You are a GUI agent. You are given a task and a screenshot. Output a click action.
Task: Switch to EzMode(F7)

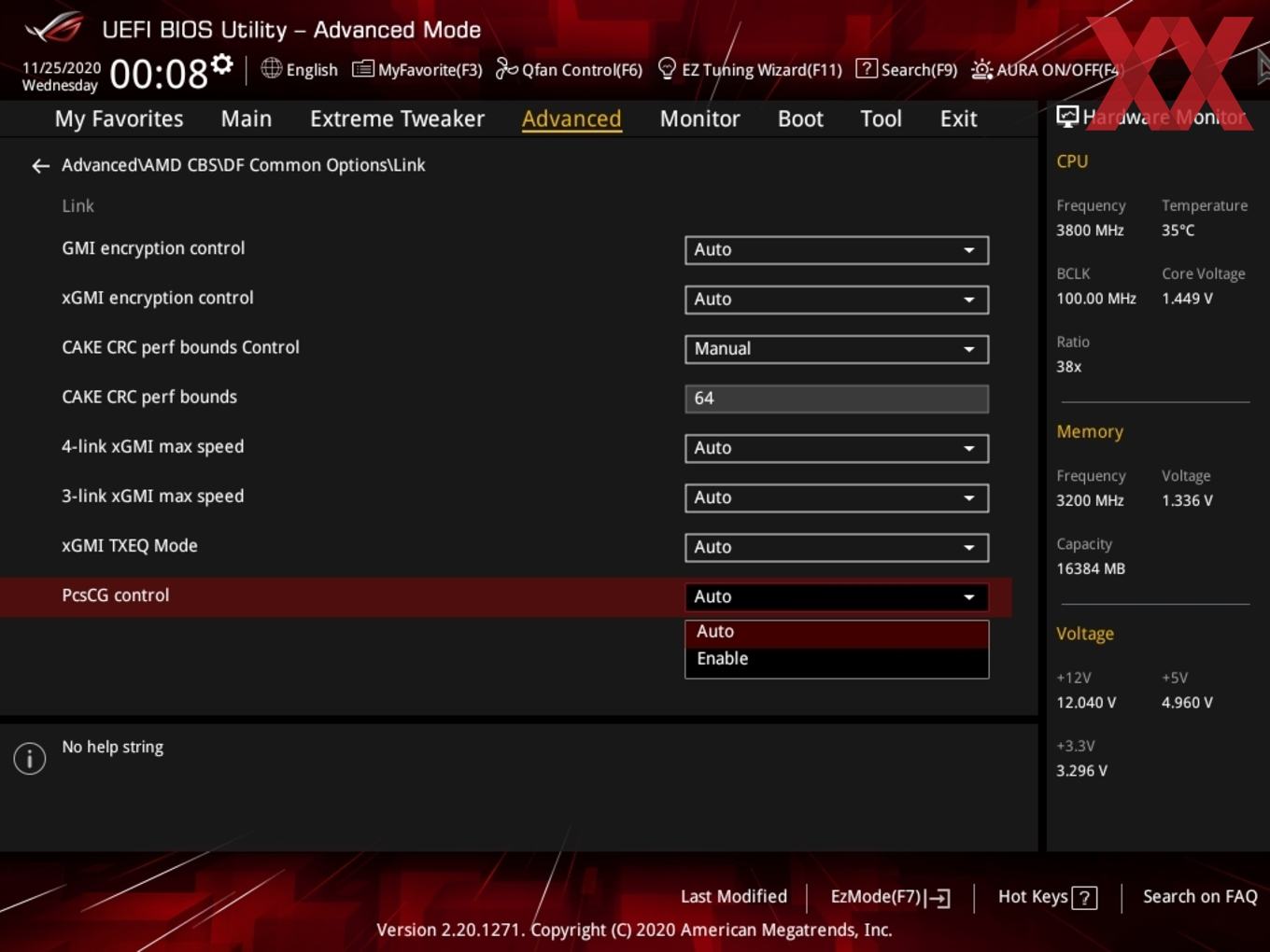(x=890, y=897)
